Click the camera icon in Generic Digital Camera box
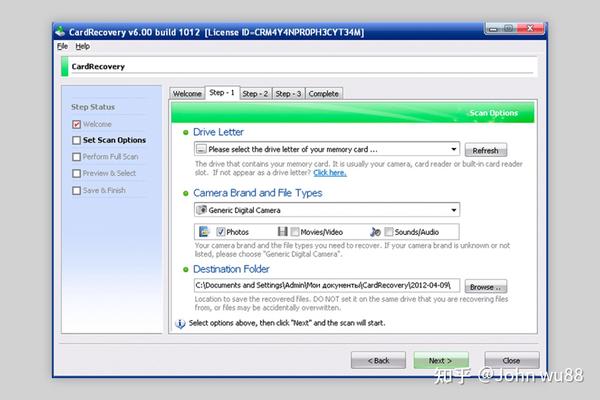Image resolution: width=600 pixels, height=400 pixels. click(201, 210)
